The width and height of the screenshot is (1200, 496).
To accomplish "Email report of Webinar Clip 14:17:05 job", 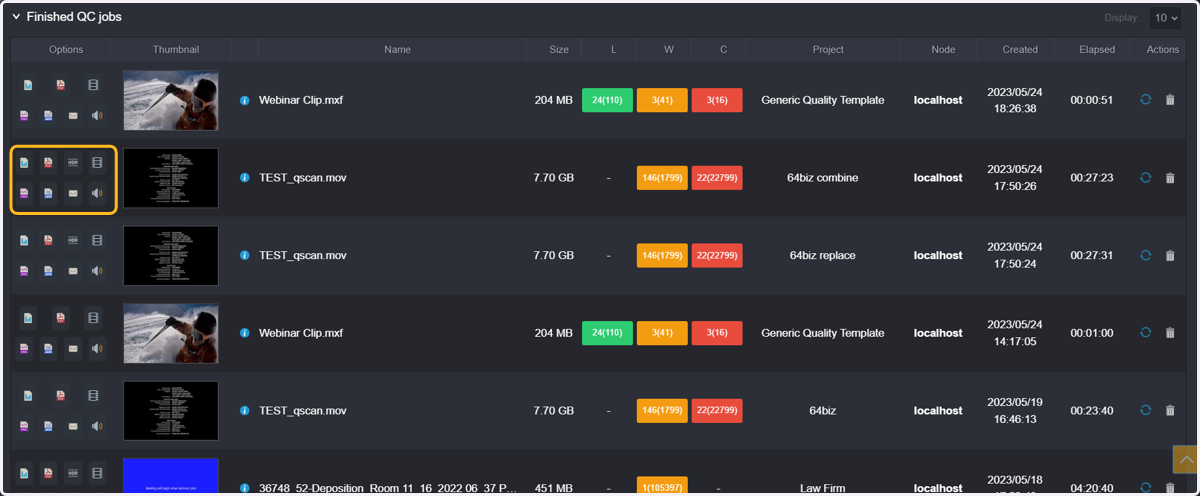I will pos(73,348).
